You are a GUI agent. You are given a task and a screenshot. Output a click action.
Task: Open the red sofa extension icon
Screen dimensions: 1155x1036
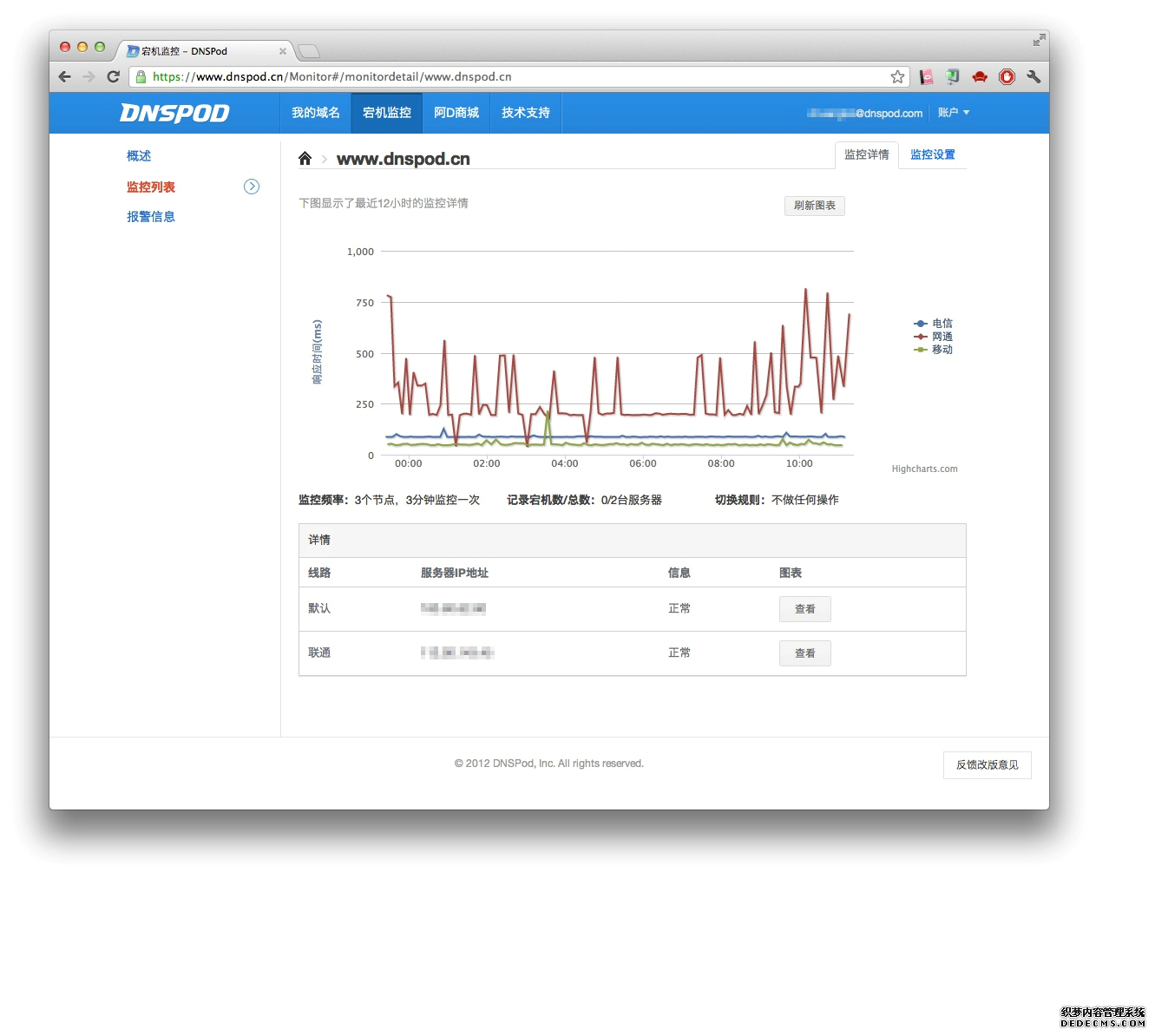coord(980,77)
